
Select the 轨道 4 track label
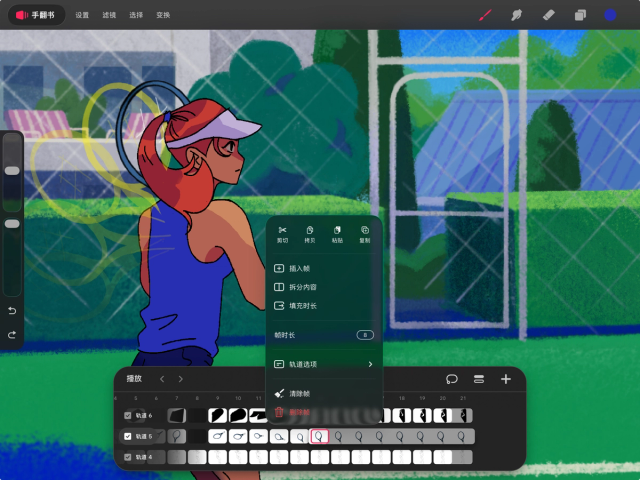(x=144, y=457)
